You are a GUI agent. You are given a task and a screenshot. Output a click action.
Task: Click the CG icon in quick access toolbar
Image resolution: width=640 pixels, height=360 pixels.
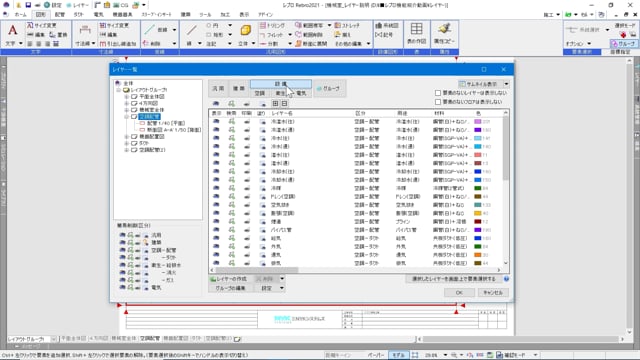(121, 5)
